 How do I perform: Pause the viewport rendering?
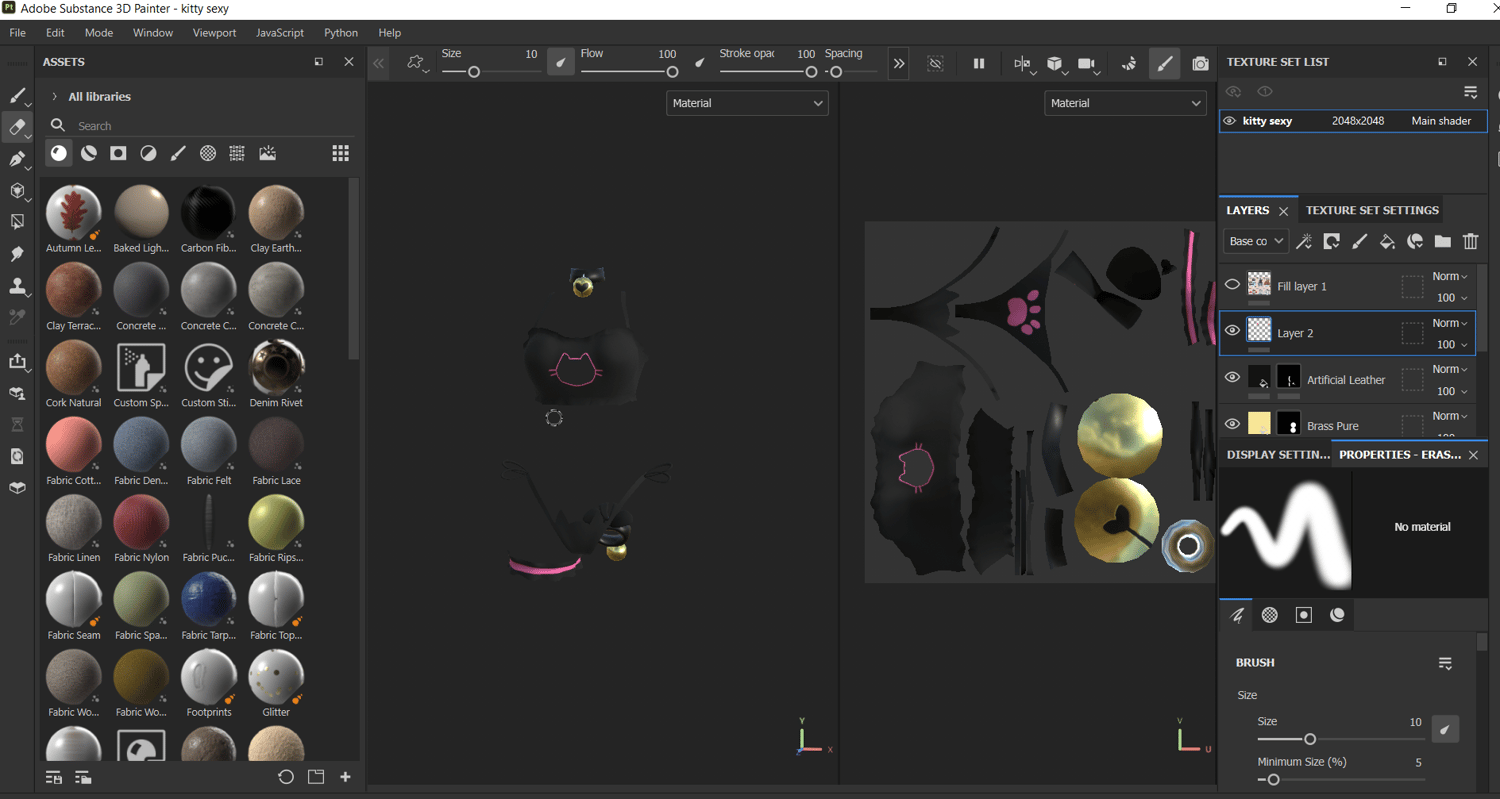978,64
